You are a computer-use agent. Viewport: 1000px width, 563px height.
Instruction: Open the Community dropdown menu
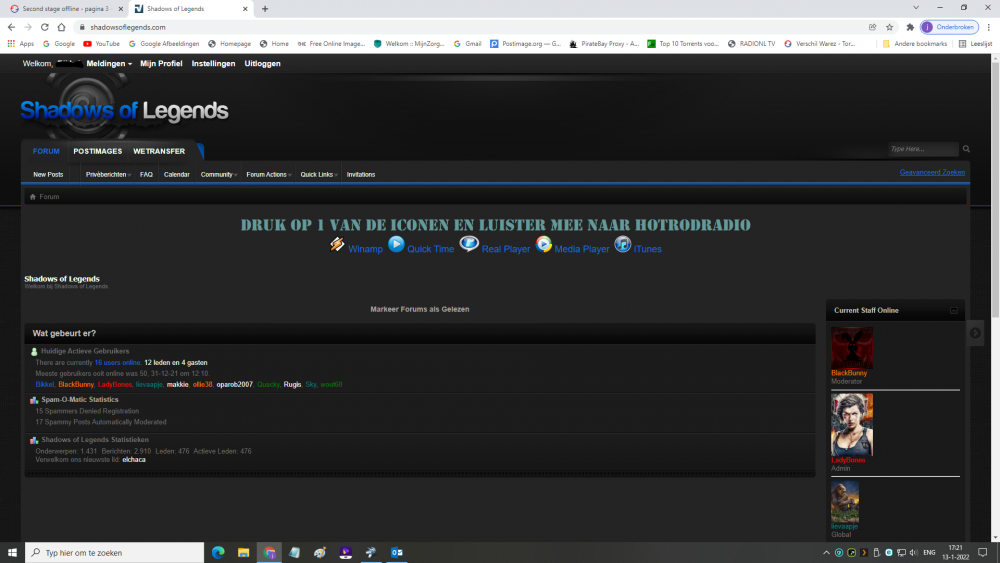(x=218, y=175)
